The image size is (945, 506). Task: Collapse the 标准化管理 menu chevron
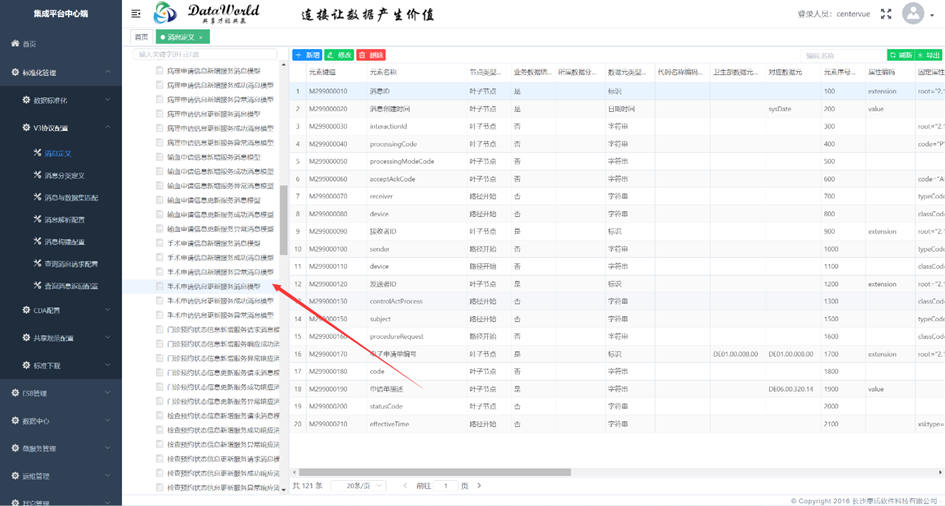[108, 72]
